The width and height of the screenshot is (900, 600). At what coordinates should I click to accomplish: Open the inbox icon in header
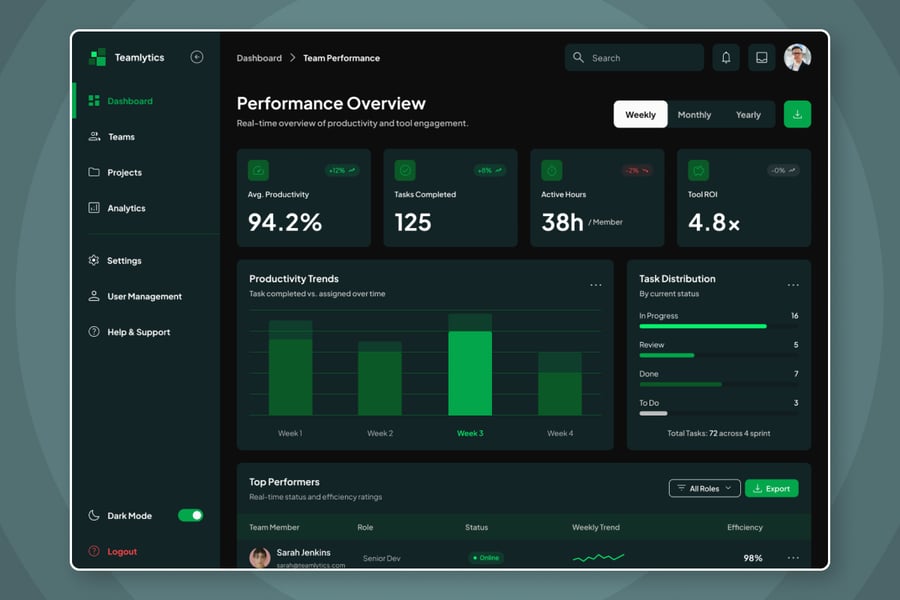click(x=762, y=58)
